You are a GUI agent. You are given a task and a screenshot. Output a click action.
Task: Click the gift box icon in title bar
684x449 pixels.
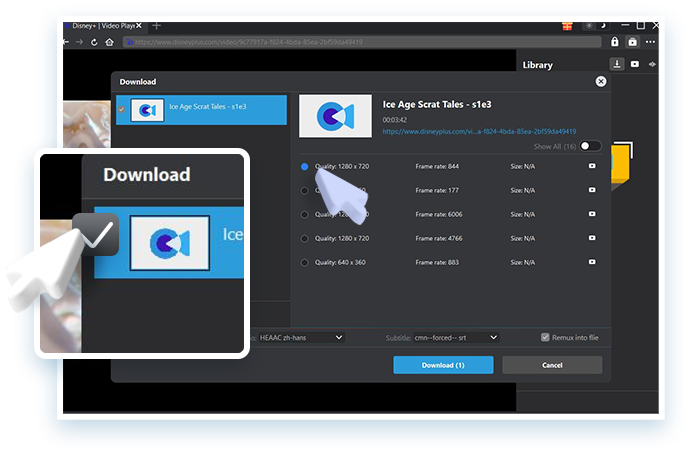567,26
